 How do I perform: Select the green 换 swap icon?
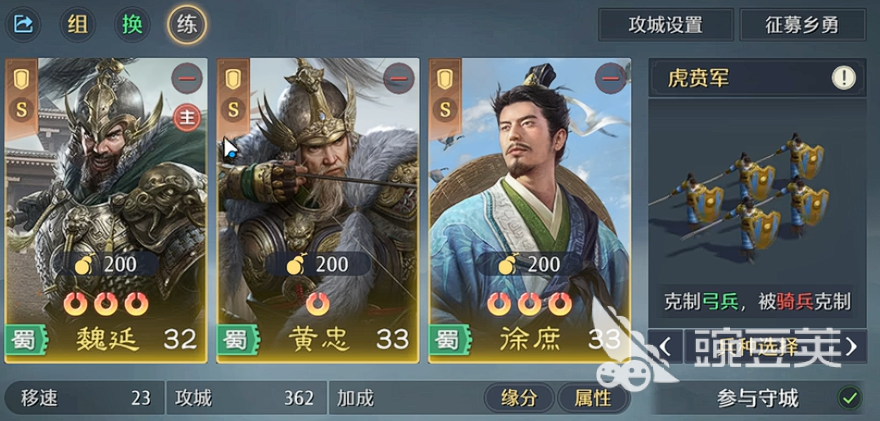132,25
